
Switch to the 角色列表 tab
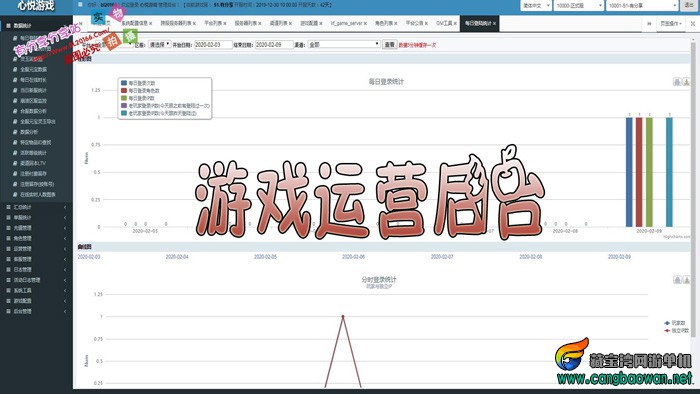click(x=384, y=23)
